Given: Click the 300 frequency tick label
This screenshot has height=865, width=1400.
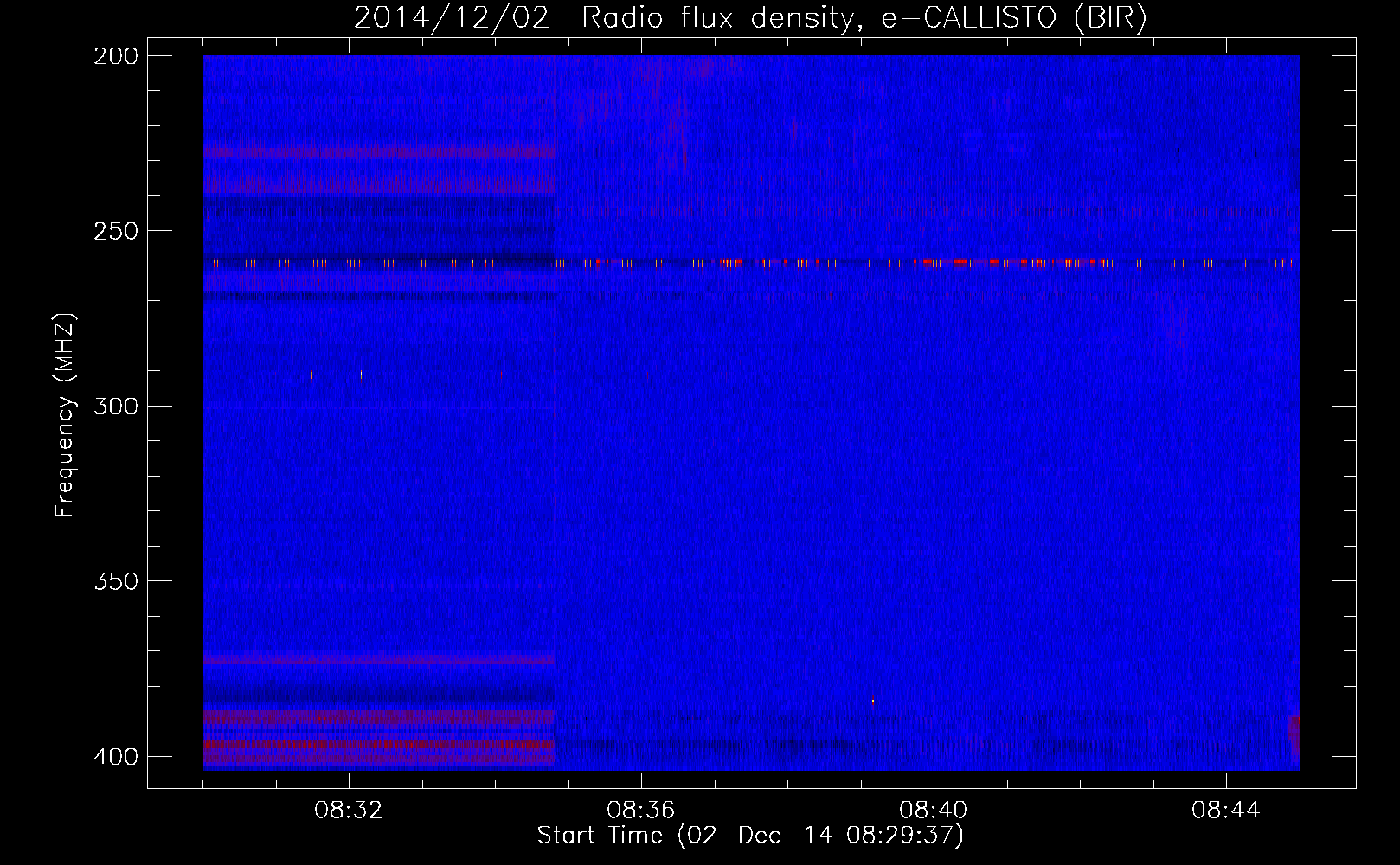Looking at the screenshot, I should pos(115,406).
